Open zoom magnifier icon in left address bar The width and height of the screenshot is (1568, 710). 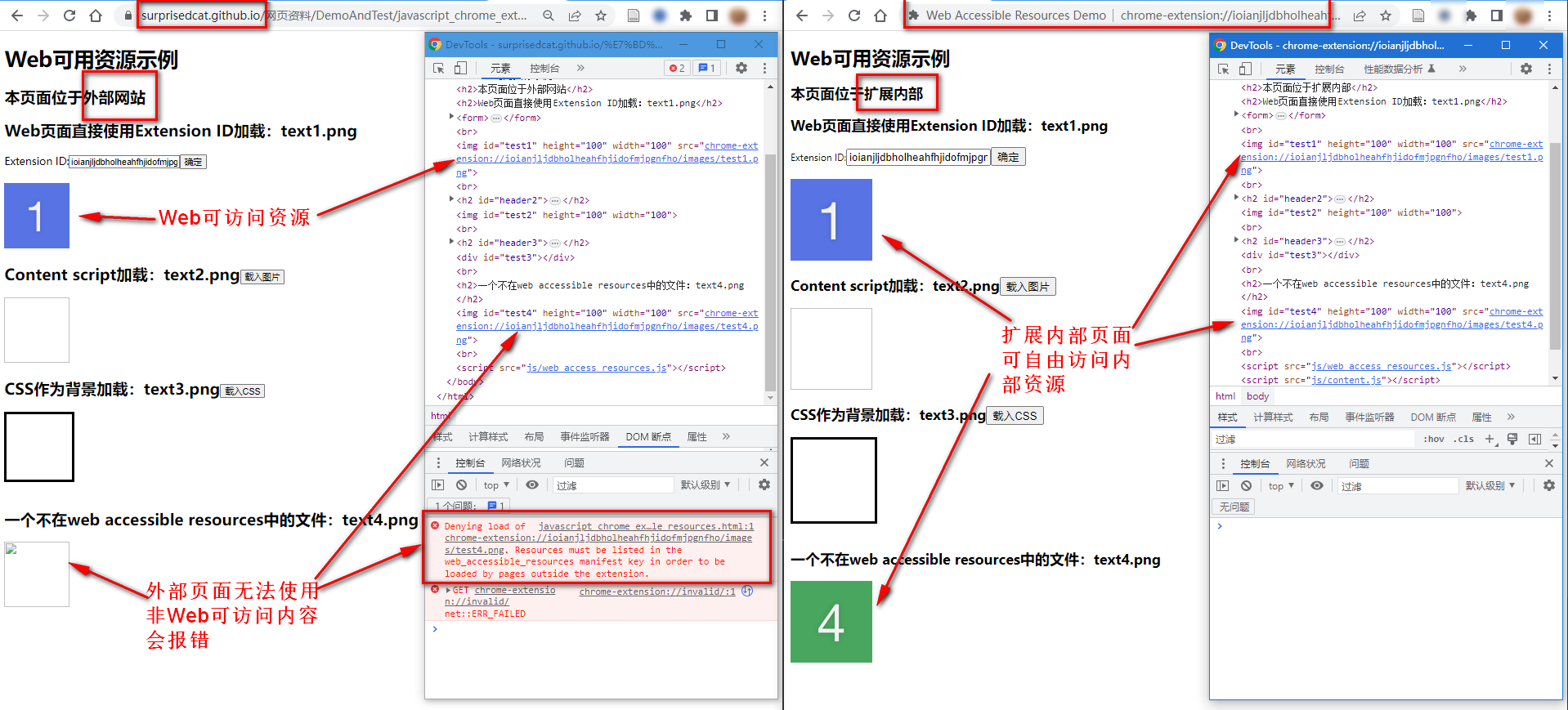[x=549, y=16]
